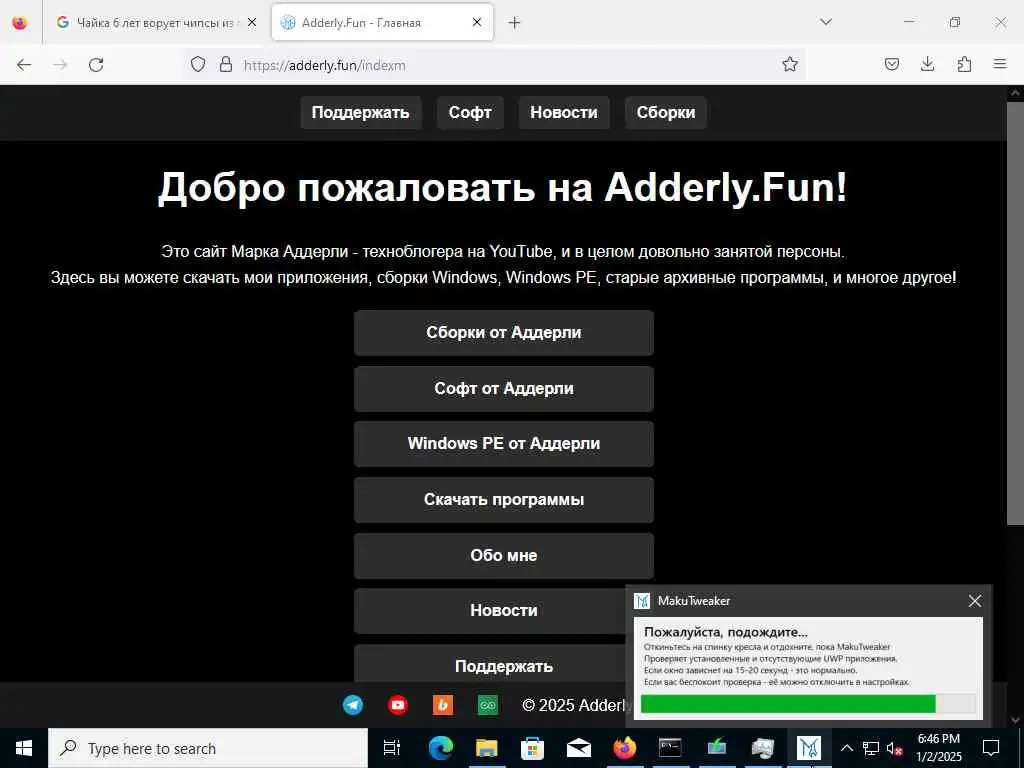Open the command prompt taskbar icon

[671, 748]
